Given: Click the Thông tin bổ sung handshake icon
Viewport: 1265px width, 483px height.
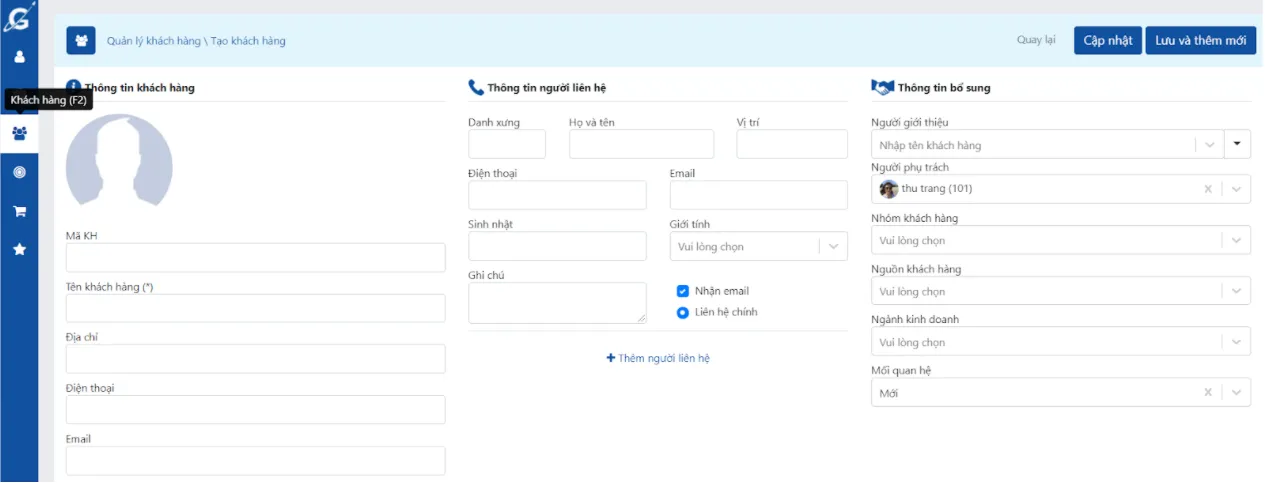Looking at the screenshot, I should pyautogui.click(x=882, y=88).
